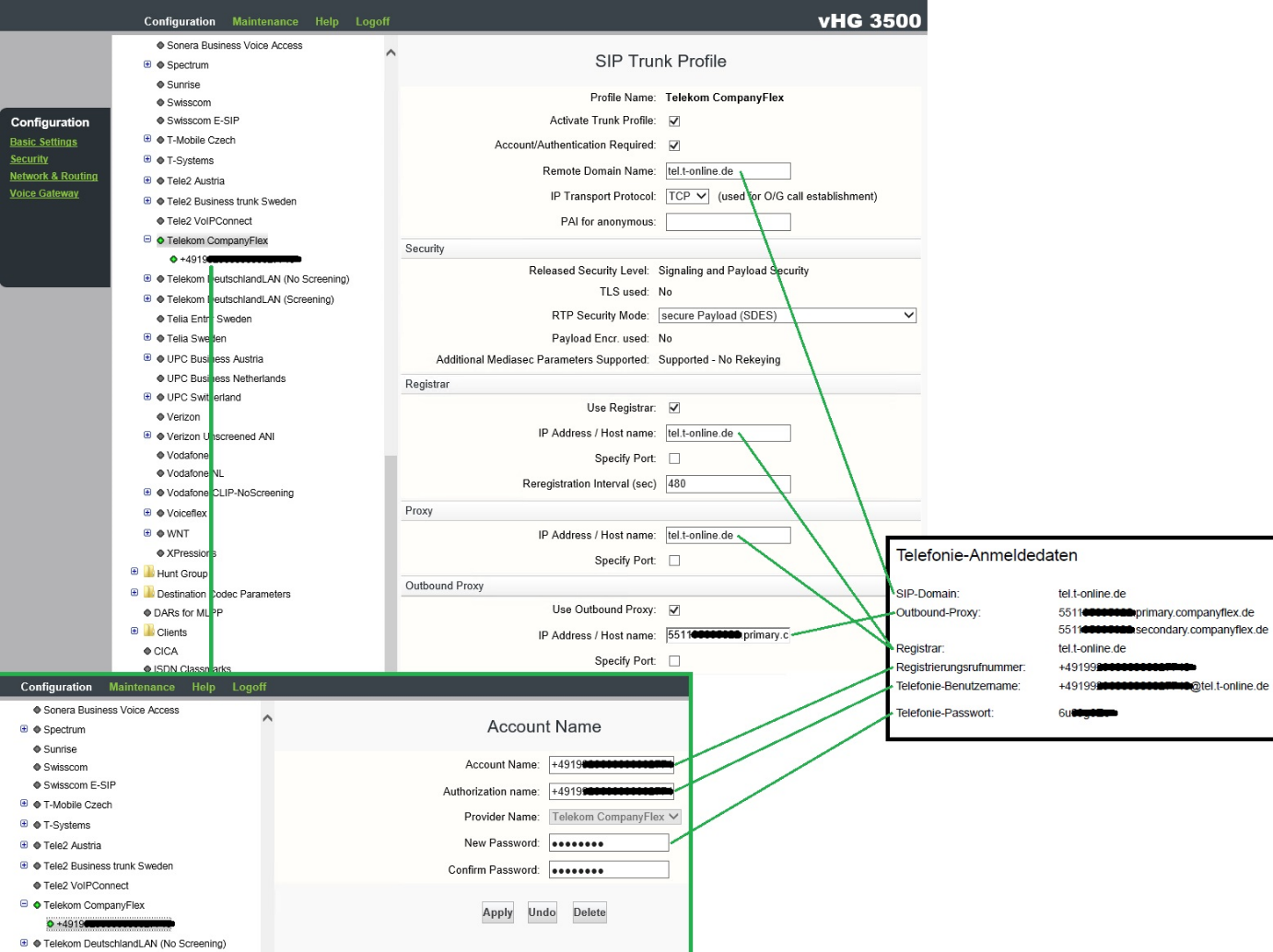
Task: Click scroll-up arrow in Account Name tree
Action: (x=267, y=718)
